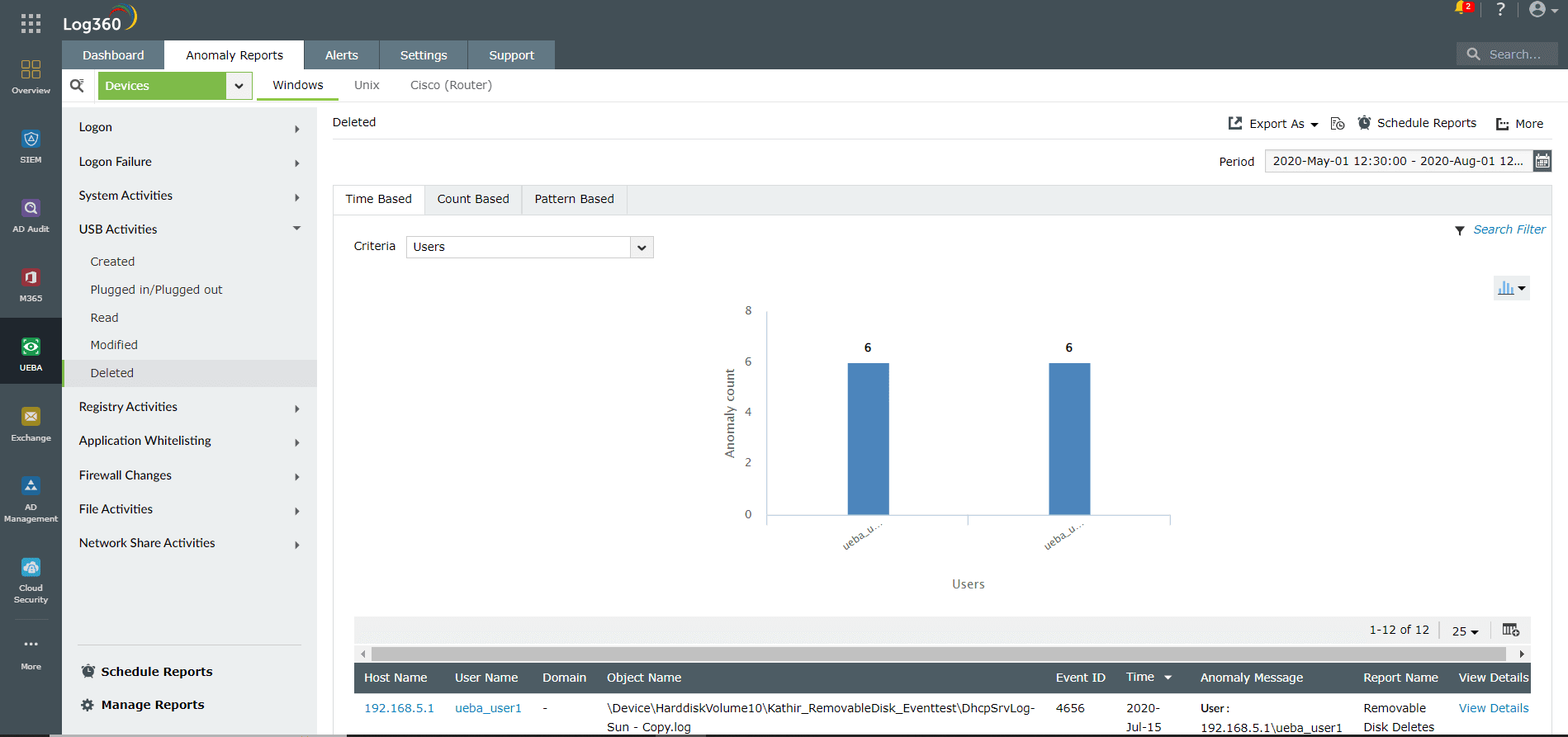Open the user account menu
The image size is (1568, 737).
[1542, 9]
